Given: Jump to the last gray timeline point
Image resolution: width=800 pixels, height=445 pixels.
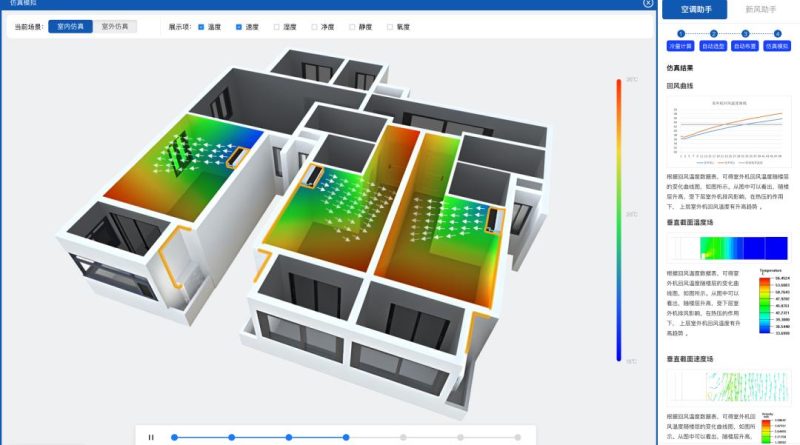Looking at the screenshot, I should click(518, 437).
